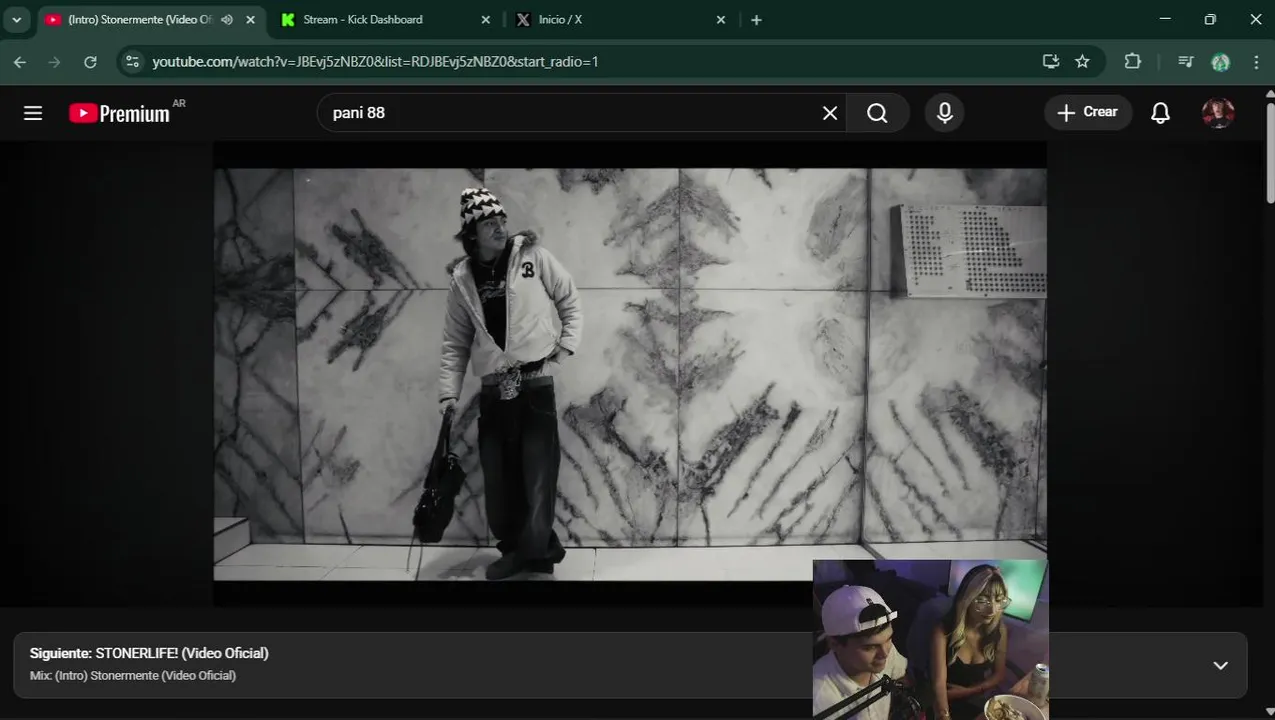The image size is (1275, 720).
Task: Open media controls icon in toolbar
Action: coord(1186,62)
